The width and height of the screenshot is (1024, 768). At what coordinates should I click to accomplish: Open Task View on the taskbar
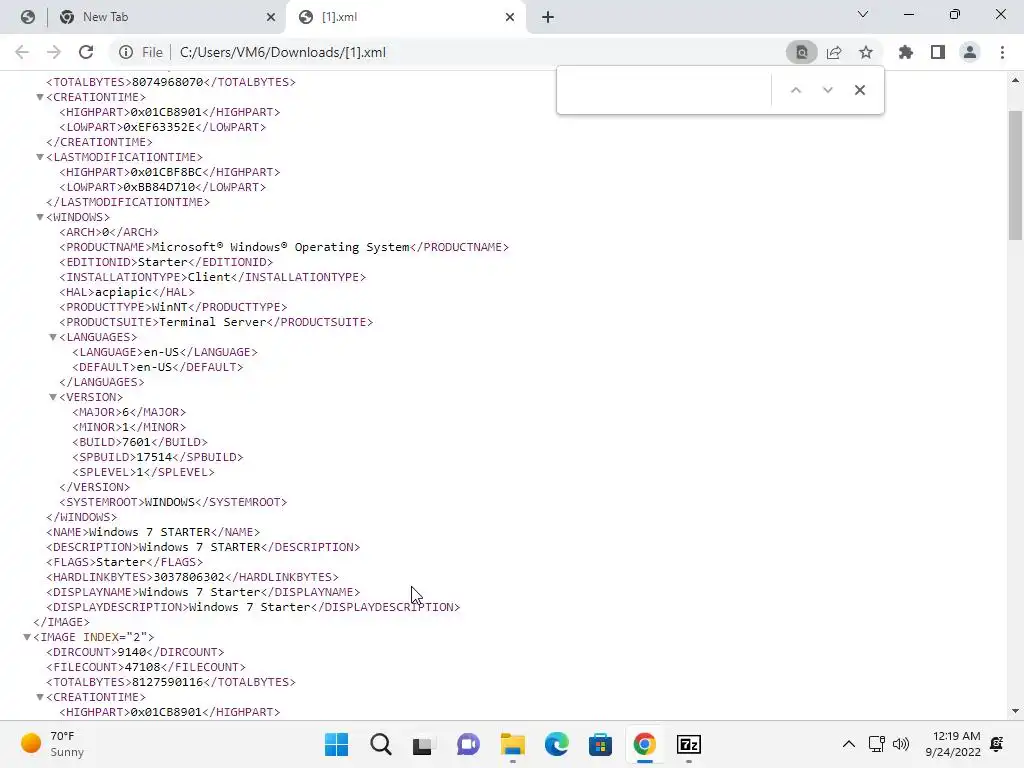tap(423, 744)
